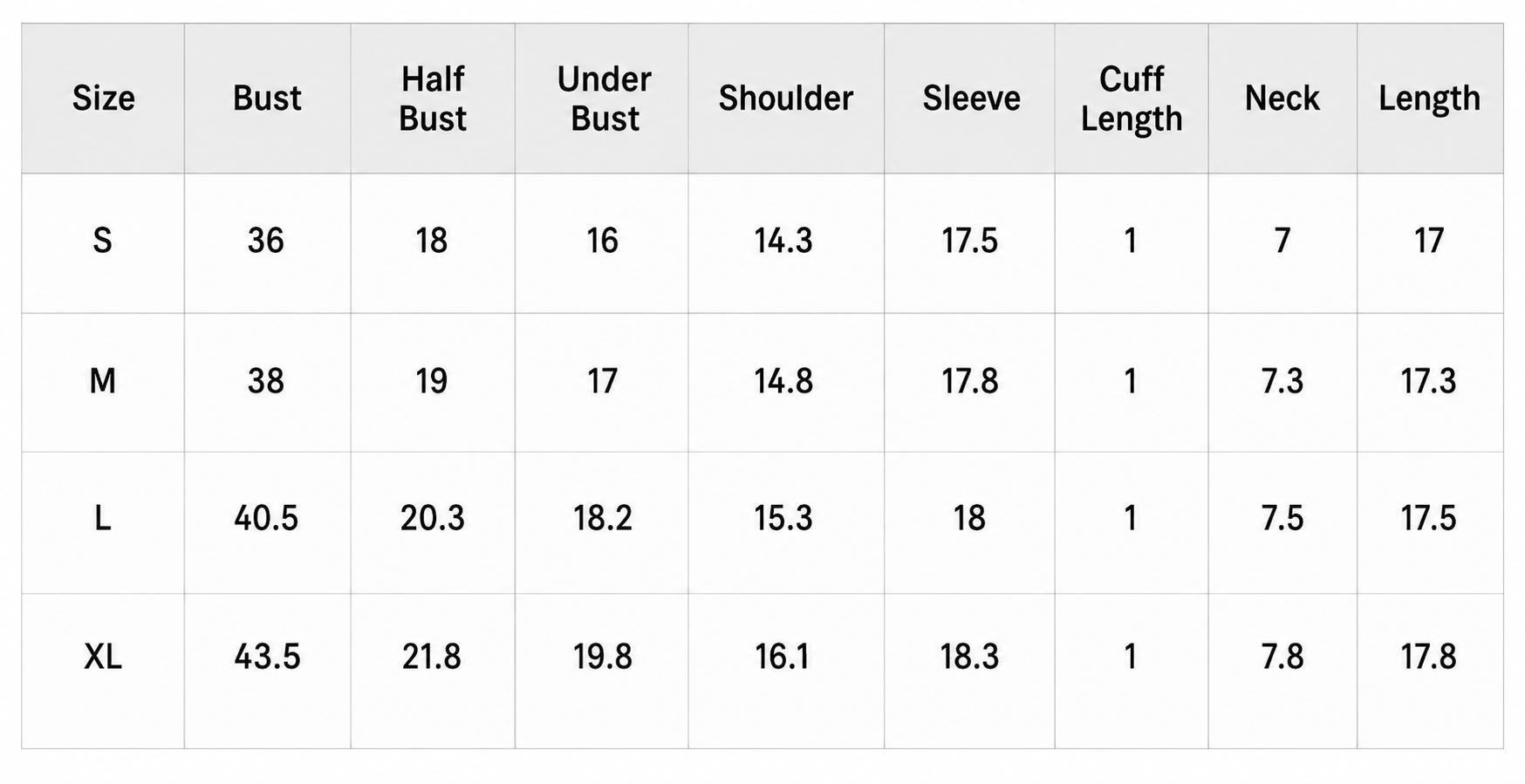Select the S size row label
The image size is (1525, 784).
[102, 241]
